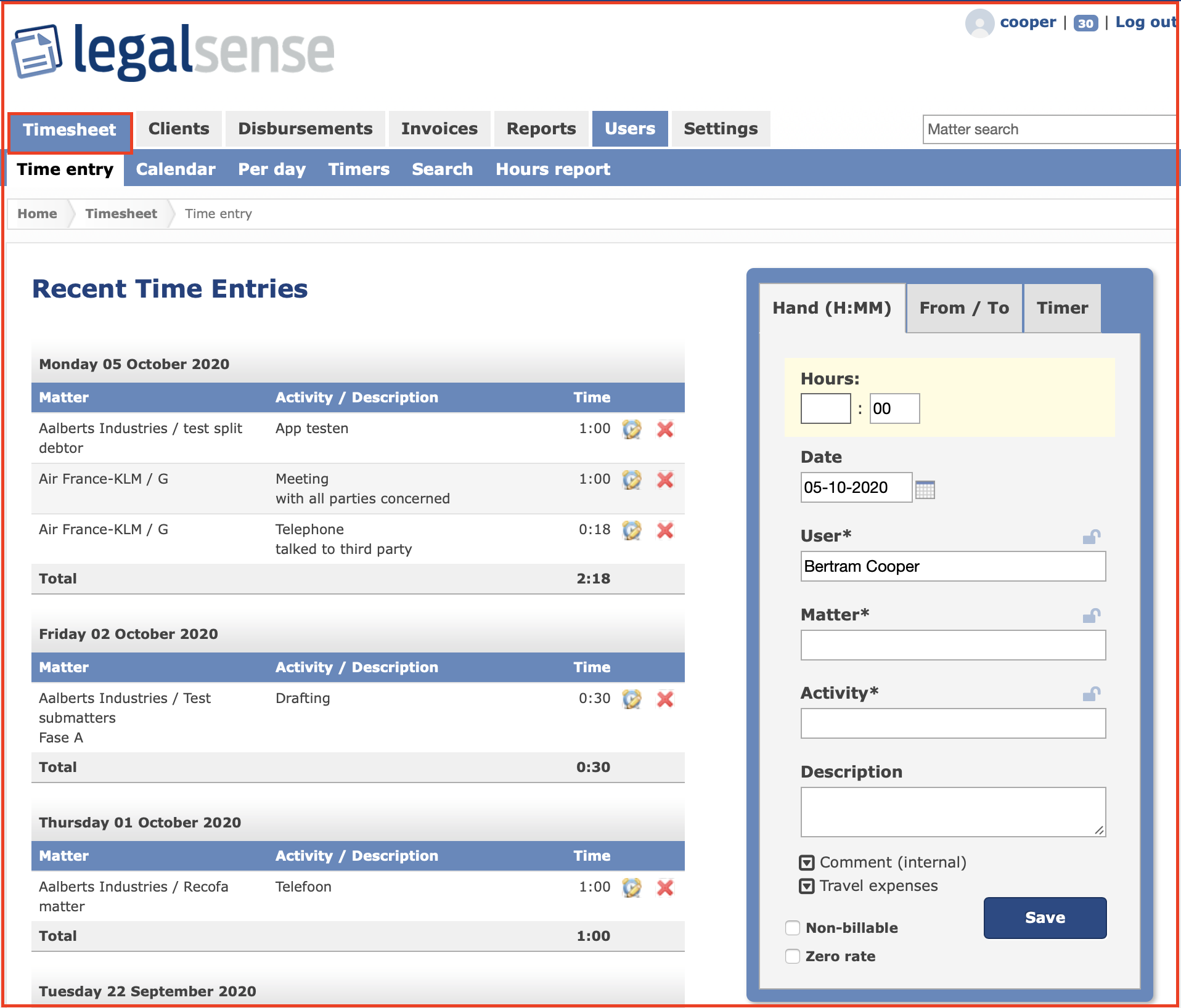
Task: Delete the Air France-KLM Meeting entry
Action: point(665,481)
